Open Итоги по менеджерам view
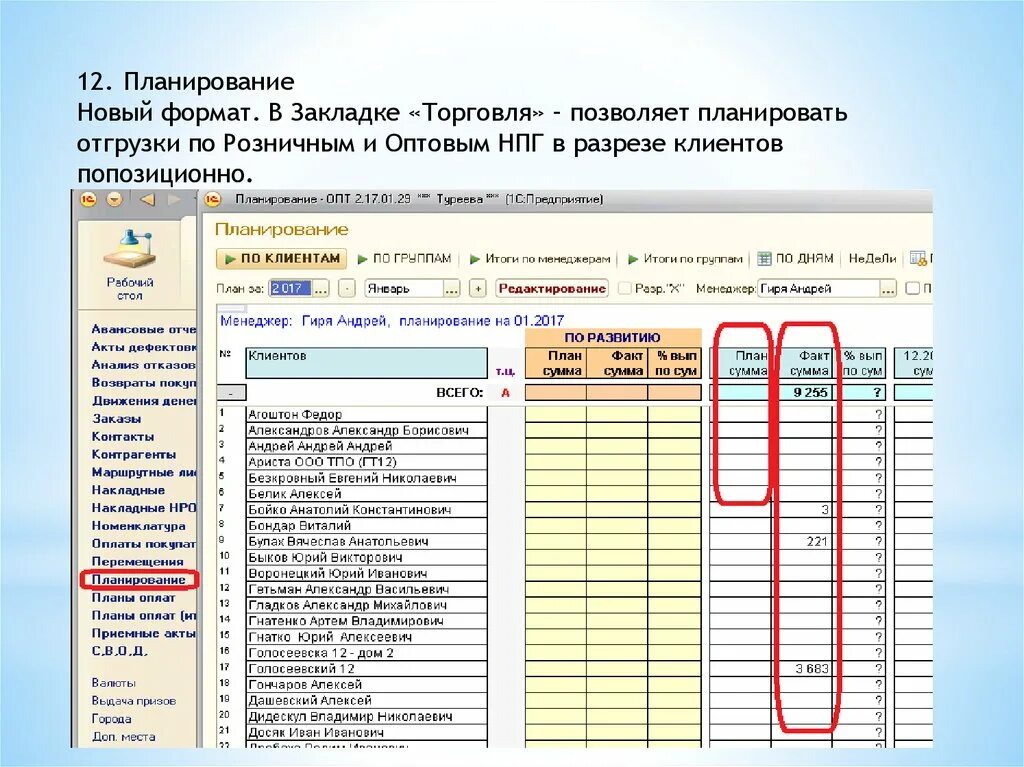The image size is (1024, 767). (x=541, y=259)
